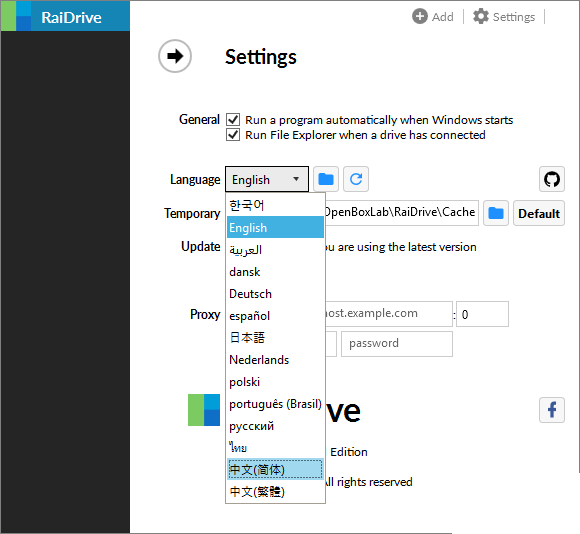Screen dimensions: 580x534
Task: Toggle Run File Explorer when drive connected
Action: coord(233,135)
